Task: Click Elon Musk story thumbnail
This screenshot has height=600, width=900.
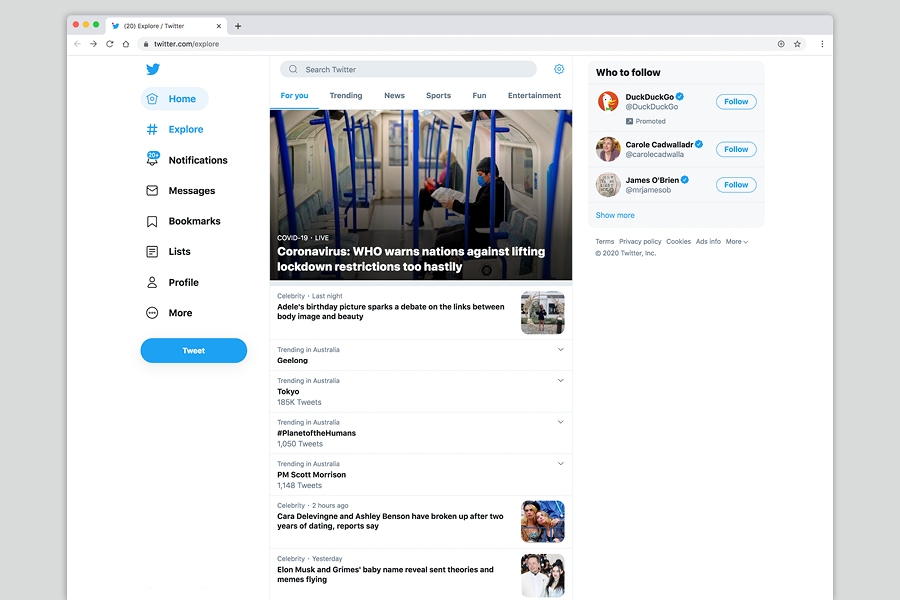Action: [543, 575]
